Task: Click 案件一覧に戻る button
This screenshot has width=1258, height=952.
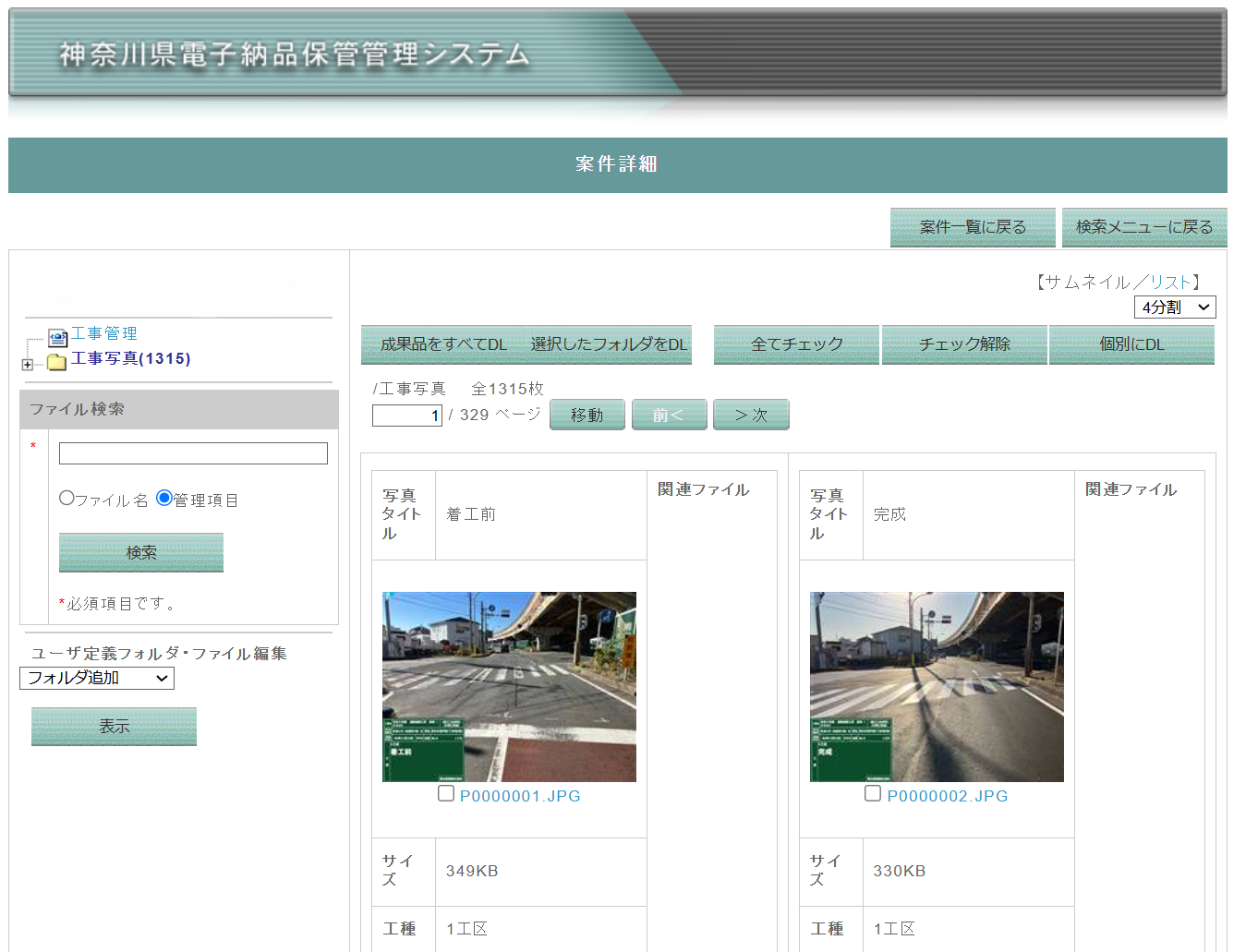Action: pyautogui.click(x=972, y=227)
